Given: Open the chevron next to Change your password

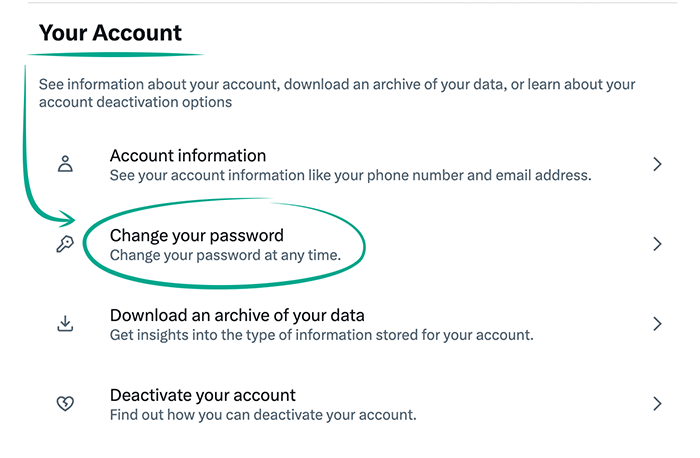Looking at the screenshot, I should pyautogui.click(x=657, y=244).
